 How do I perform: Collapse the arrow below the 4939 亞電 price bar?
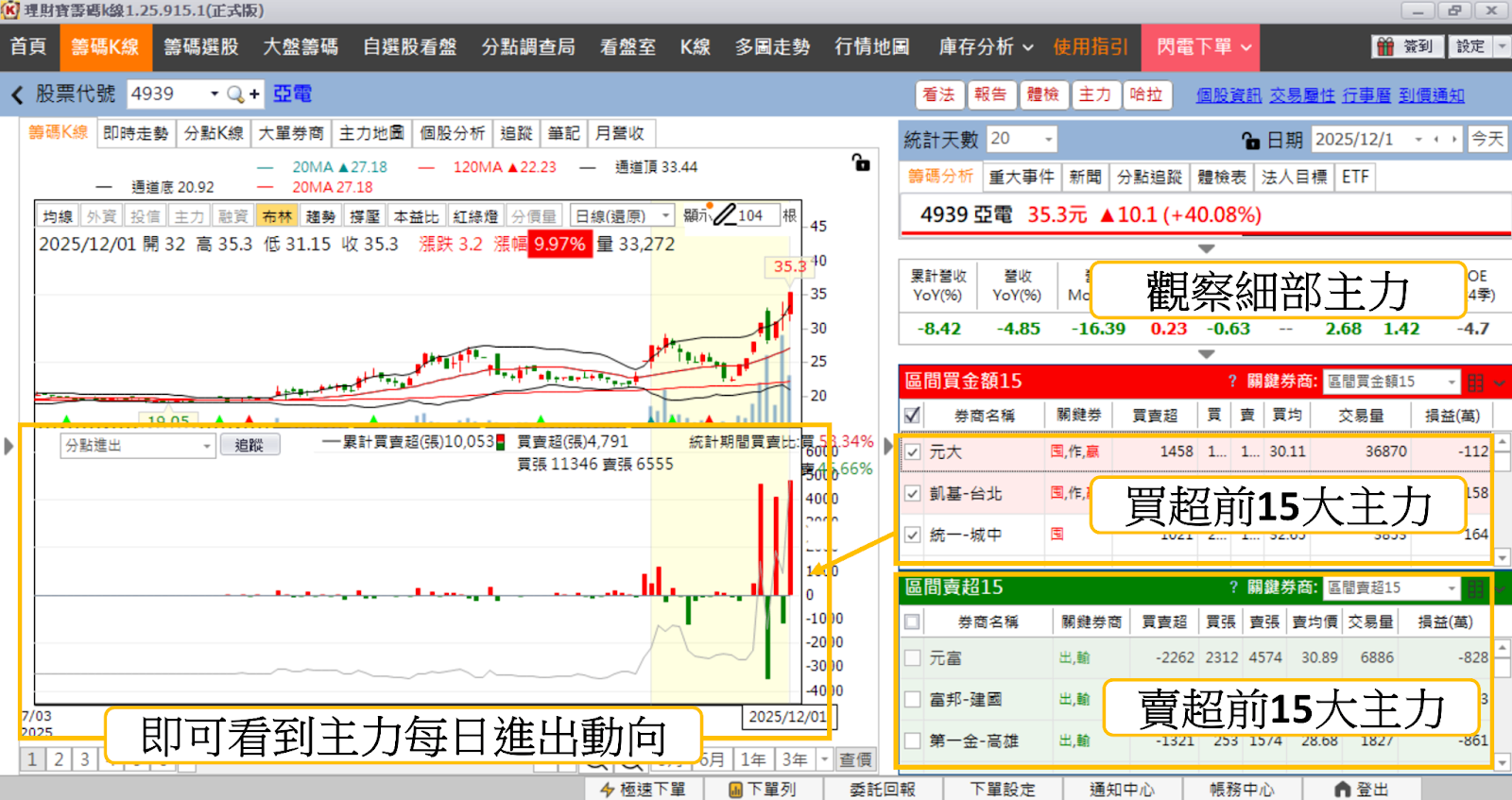(1206, 248)
